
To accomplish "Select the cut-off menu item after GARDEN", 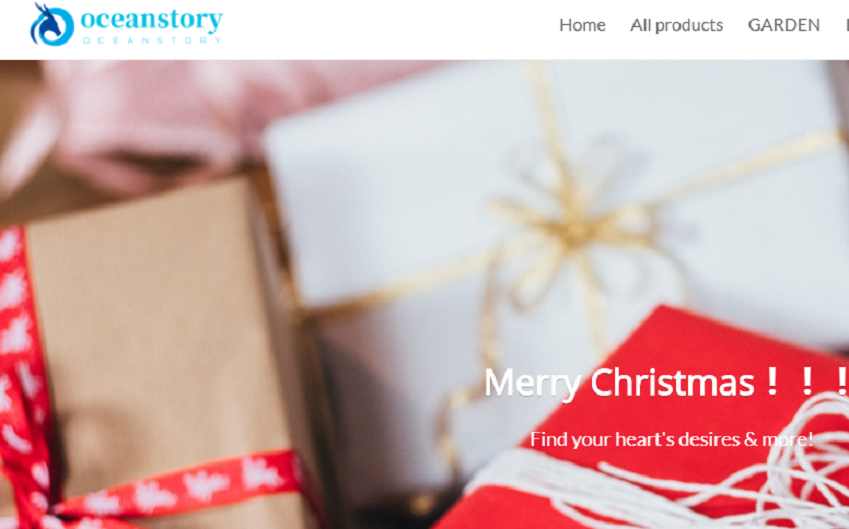I will (x=846, y=25).
